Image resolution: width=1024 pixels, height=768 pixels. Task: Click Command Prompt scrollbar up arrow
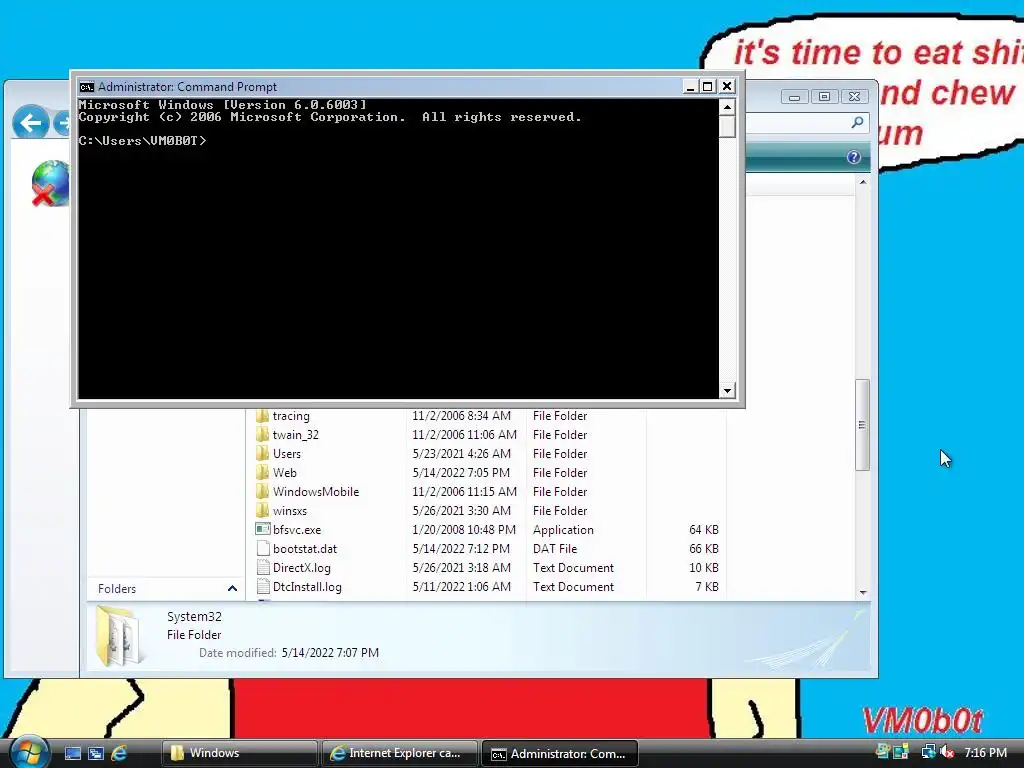point(728,106)
